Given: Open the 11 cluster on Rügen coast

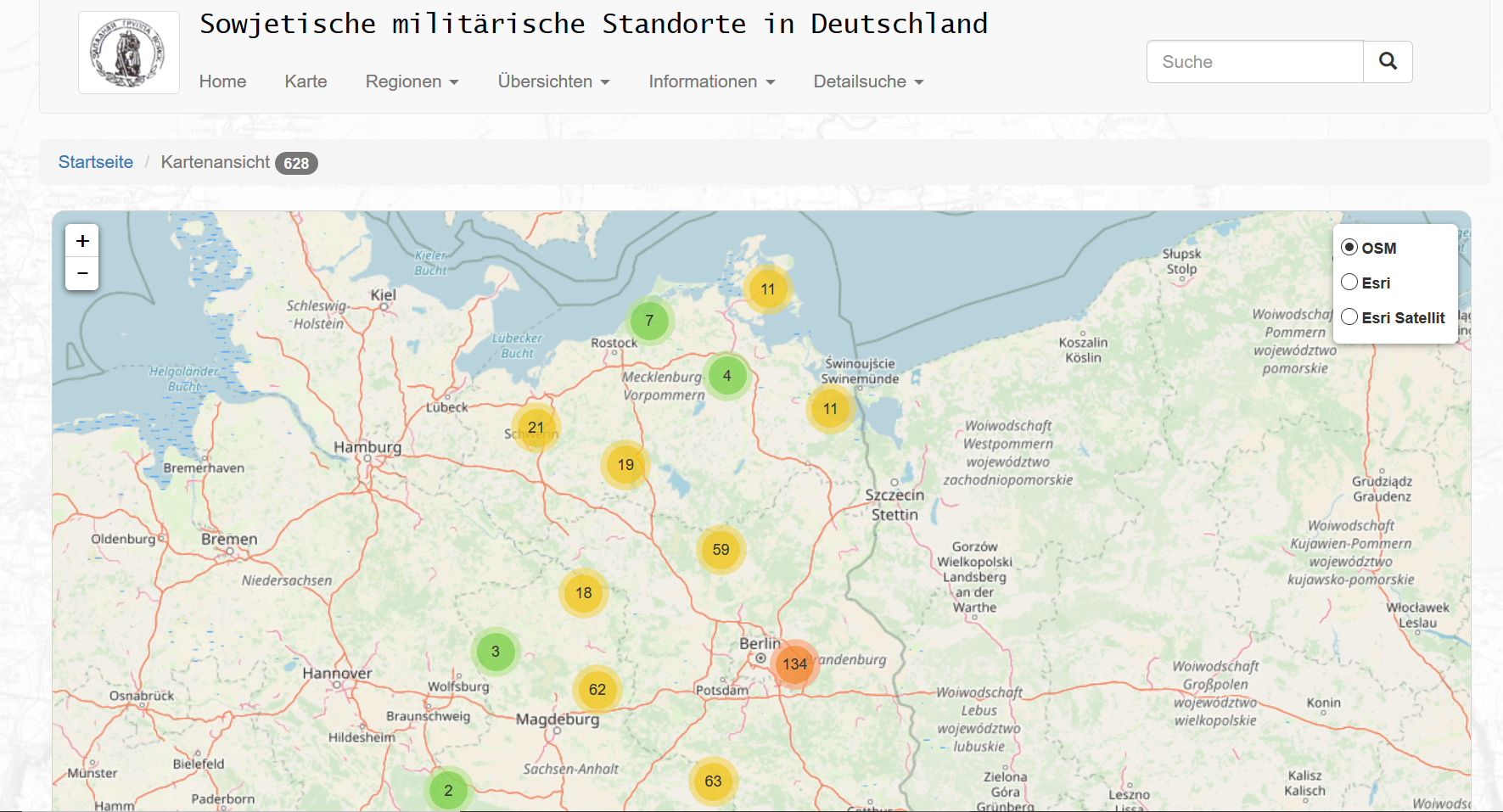Looking at the screenshot, I should pyautogui.click(x=767, y=289).
